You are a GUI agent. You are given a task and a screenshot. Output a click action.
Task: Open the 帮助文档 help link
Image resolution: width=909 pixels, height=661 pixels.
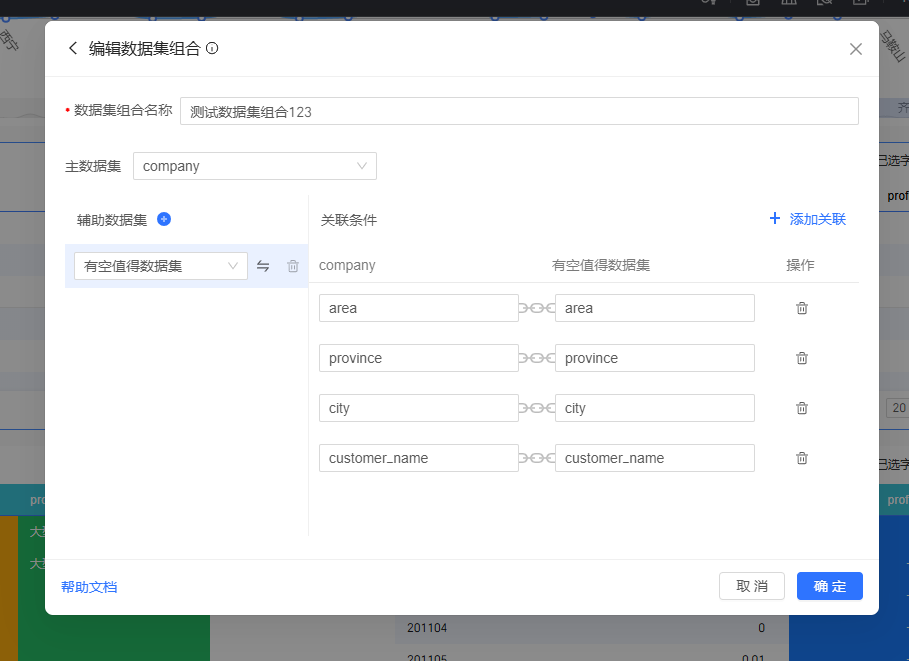pos(89,587)
